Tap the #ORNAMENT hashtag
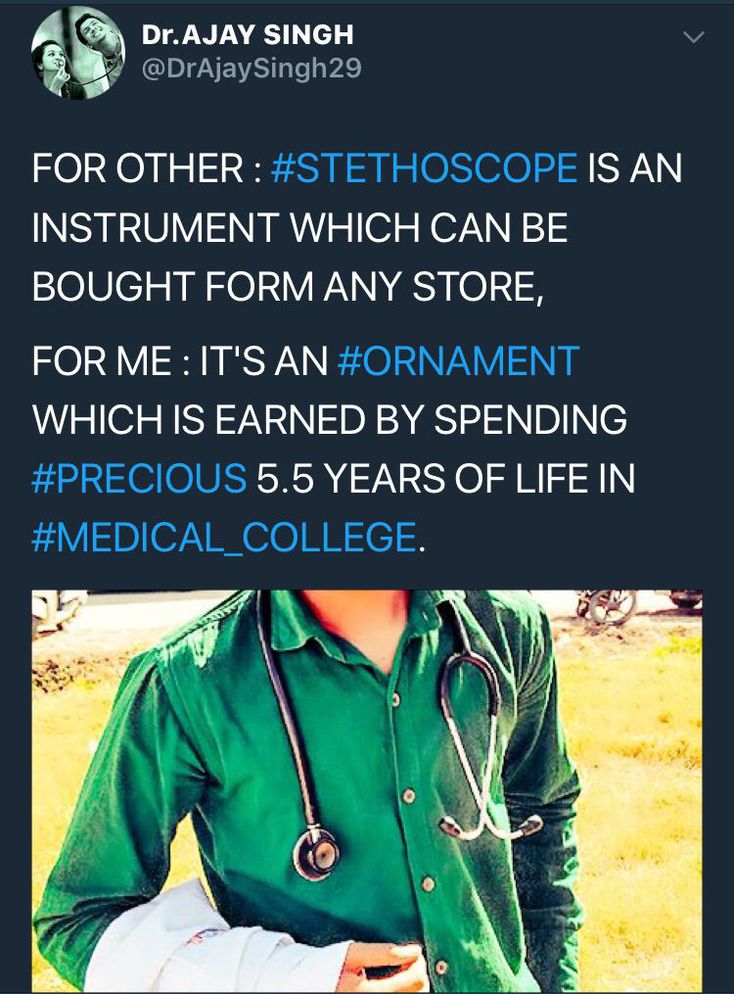 [458, 360]
